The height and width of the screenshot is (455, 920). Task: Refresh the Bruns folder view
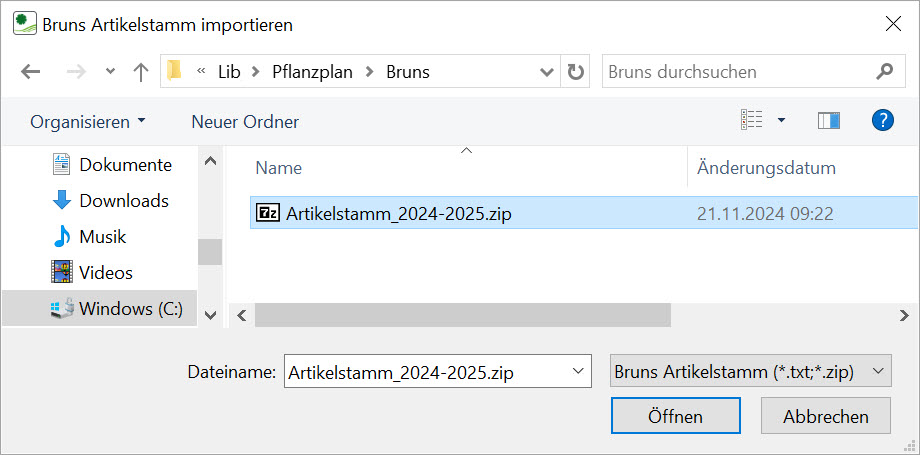point(576,72)
